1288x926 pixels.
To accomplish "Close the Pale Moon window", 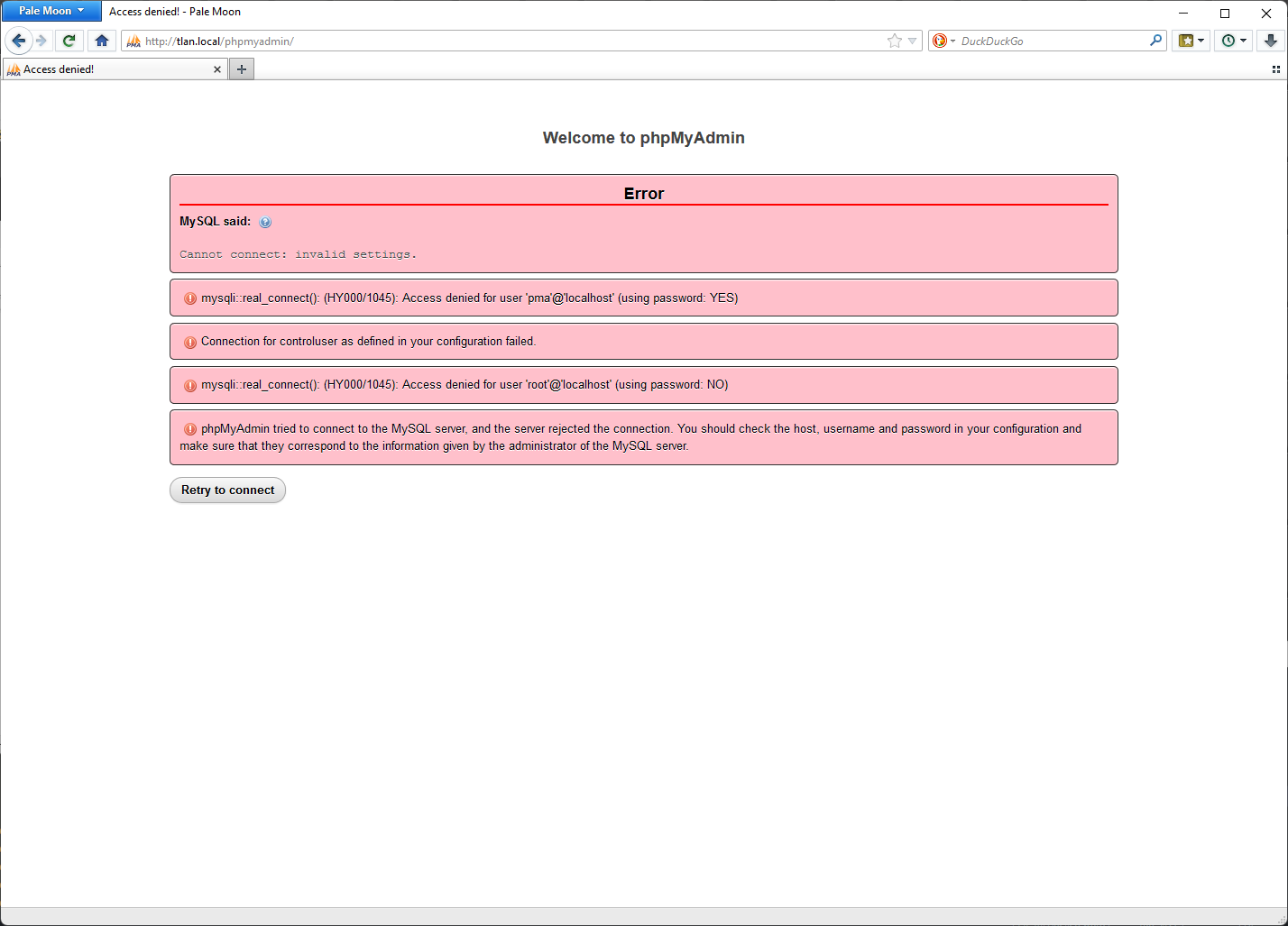I will point(1266,13).
